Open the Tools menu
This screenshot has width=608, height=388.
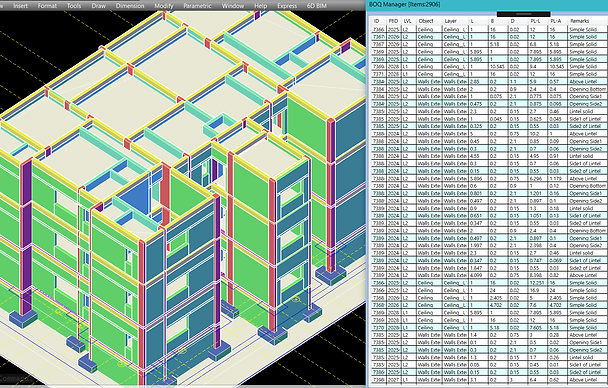74,6
